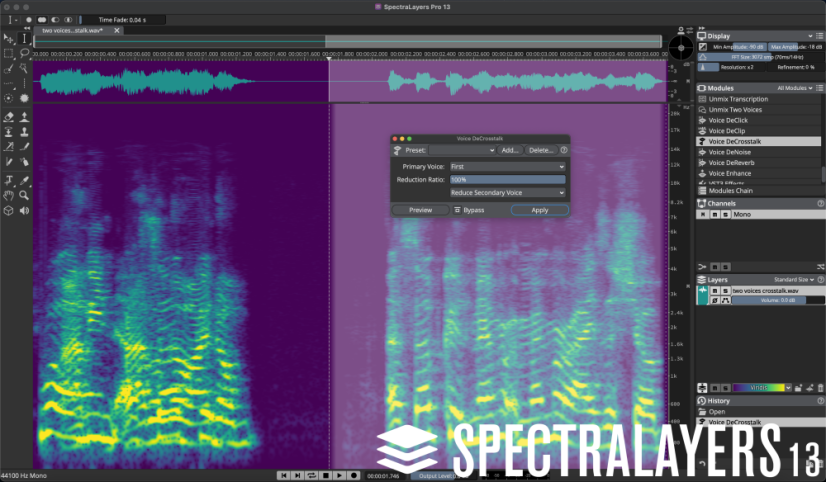The image size is (826, 482).
Task: Open the Standard Size dropdown in Layers
Action: pos(794,280)
